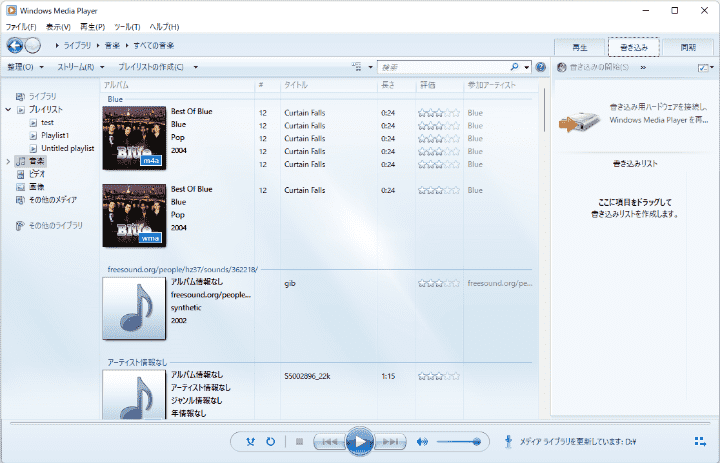720x463 pixels.
Task: Adjust the volume slider
Action: tap(459, 442)
